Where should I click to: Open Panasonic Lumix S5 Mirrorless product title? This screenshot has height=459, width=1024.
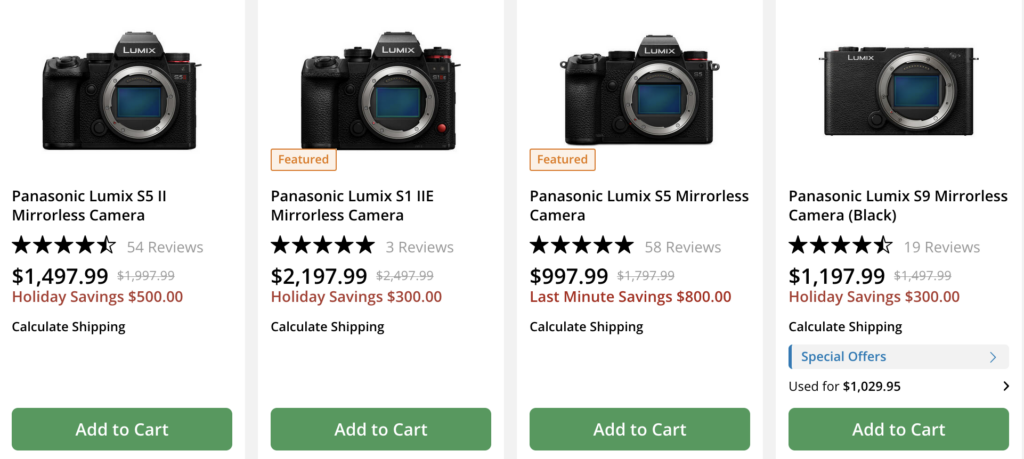point(639,206)
